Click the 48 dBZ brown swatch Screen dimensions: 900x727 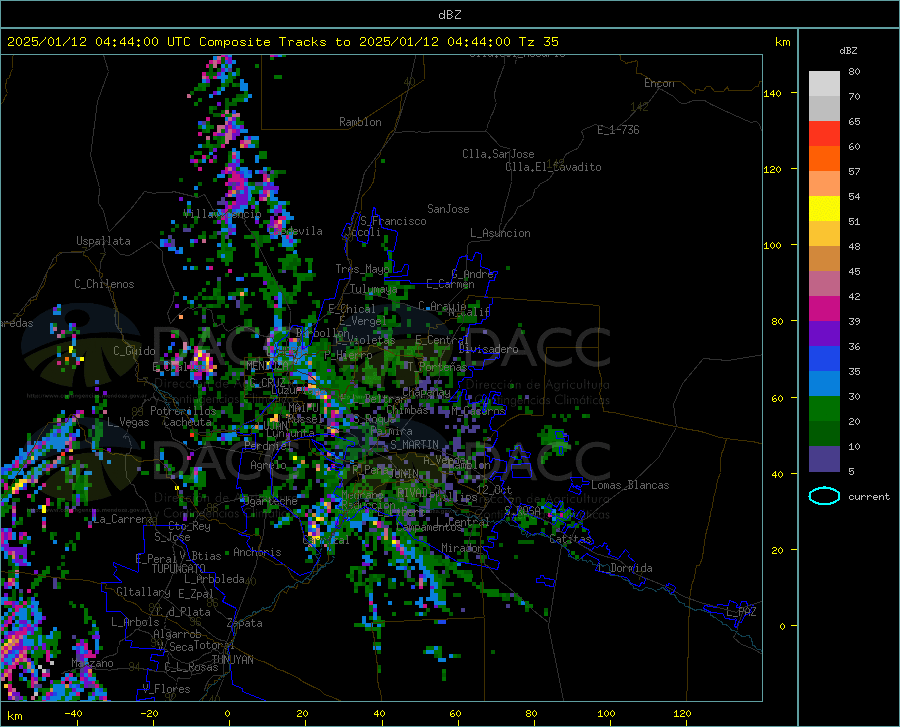[x=824, y=259]
